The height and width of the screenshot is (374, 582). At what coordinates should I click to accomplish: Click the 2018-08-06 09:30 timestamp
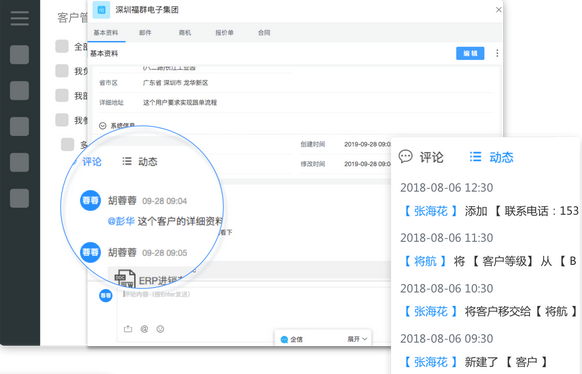(447, 338)
